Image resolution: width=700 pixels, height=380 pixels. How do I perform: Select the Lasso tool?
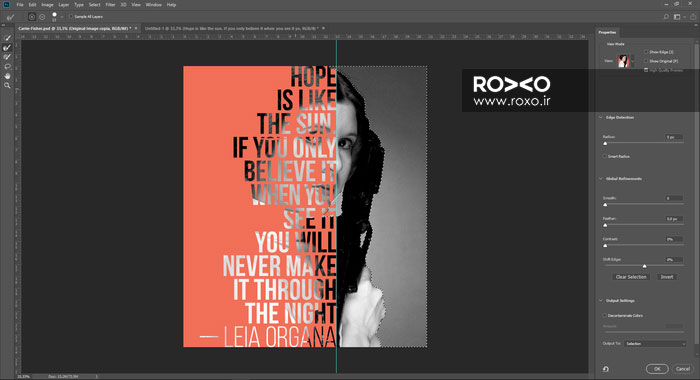pos(7,66)
